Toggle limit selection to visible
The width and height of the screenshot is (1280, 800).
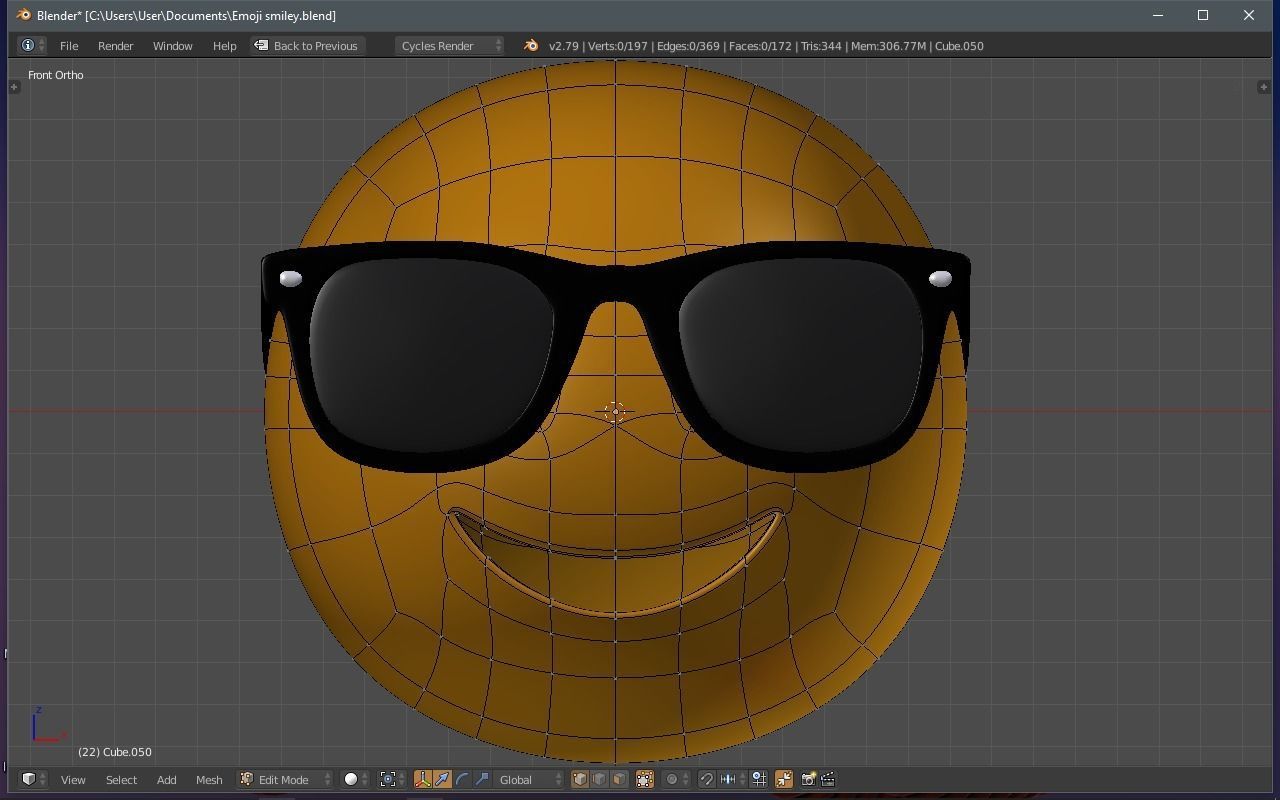tap(645, 779)
